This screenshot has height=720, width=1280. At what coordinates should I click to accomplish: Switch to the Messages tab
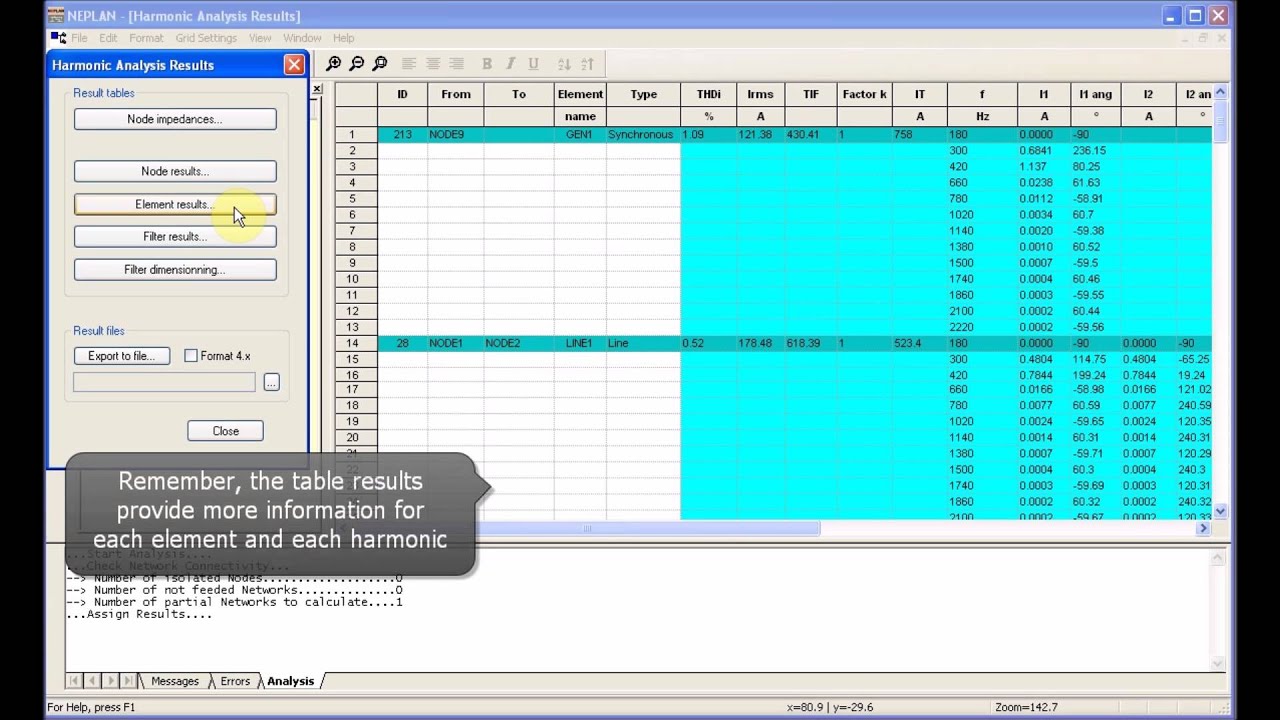click(x=175, y=681)
